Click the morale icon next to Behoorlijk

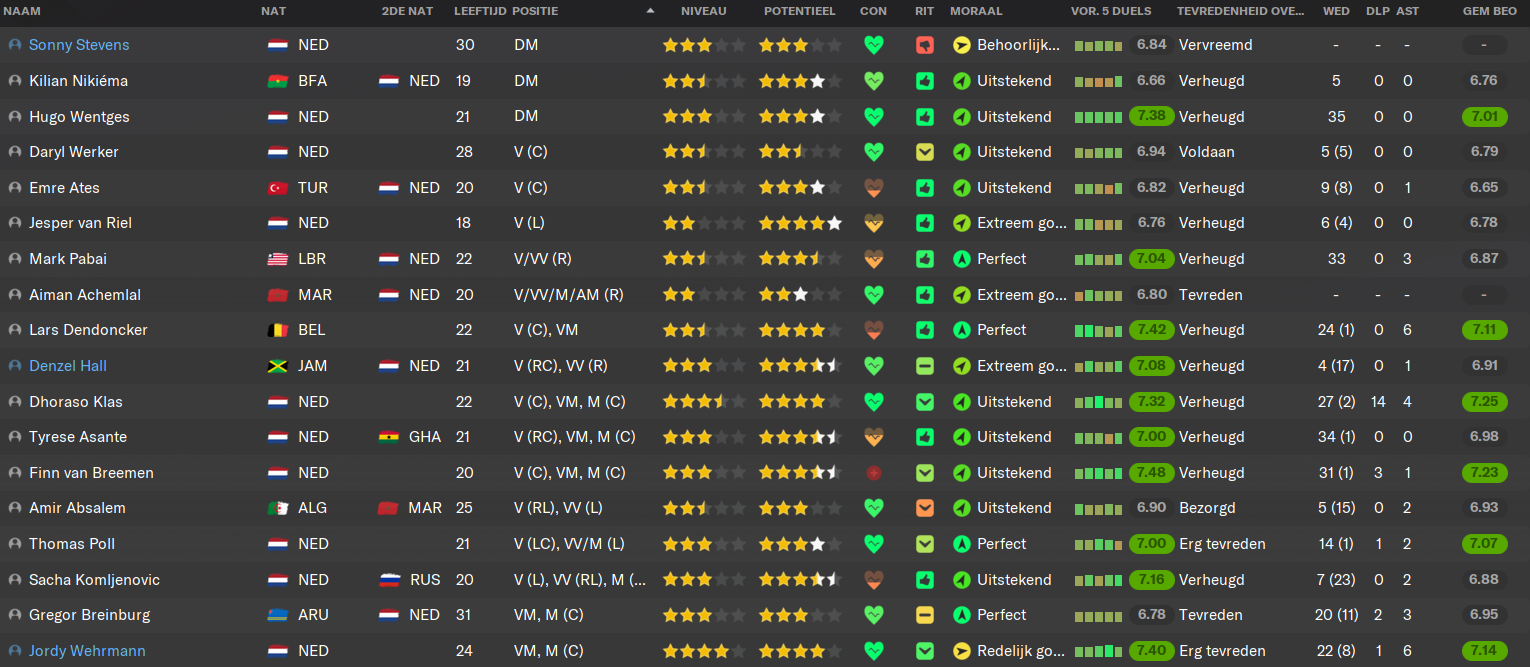tap(961, 45)
